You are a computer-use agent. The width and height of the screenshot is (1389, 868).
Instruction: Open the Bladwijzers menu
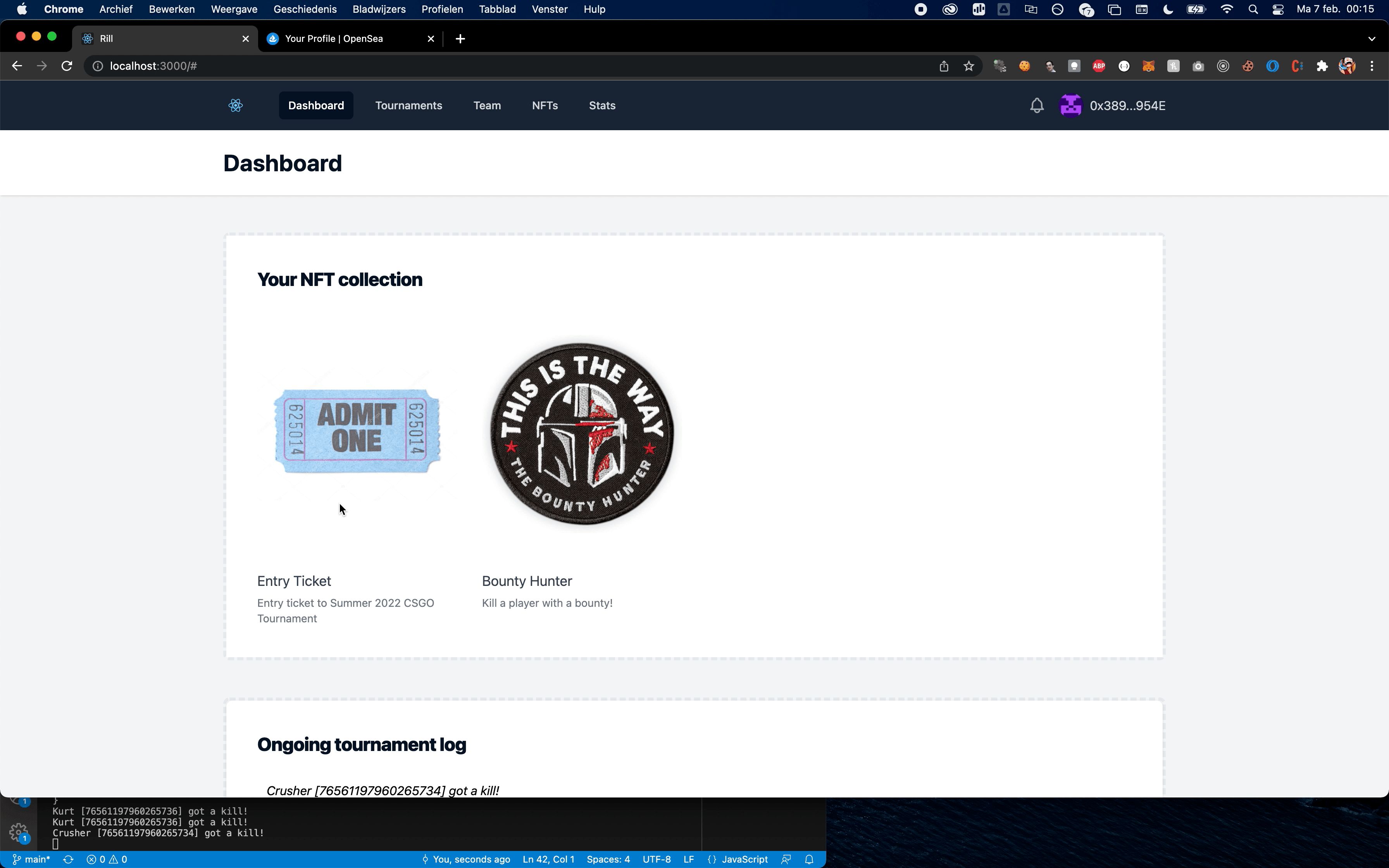point(379,9)
